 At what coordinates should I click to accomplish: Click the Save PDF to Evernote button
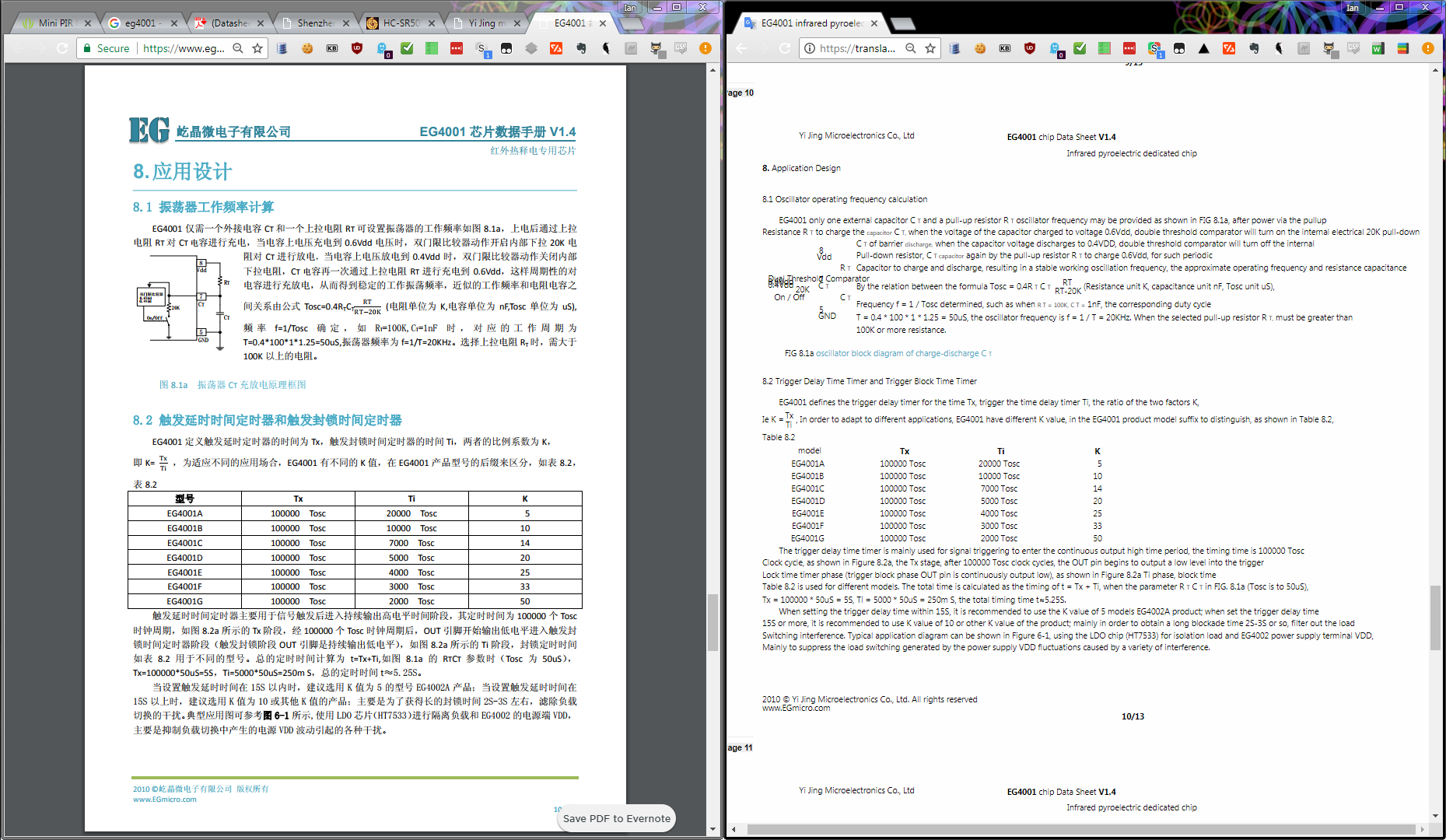pos(617,818)
